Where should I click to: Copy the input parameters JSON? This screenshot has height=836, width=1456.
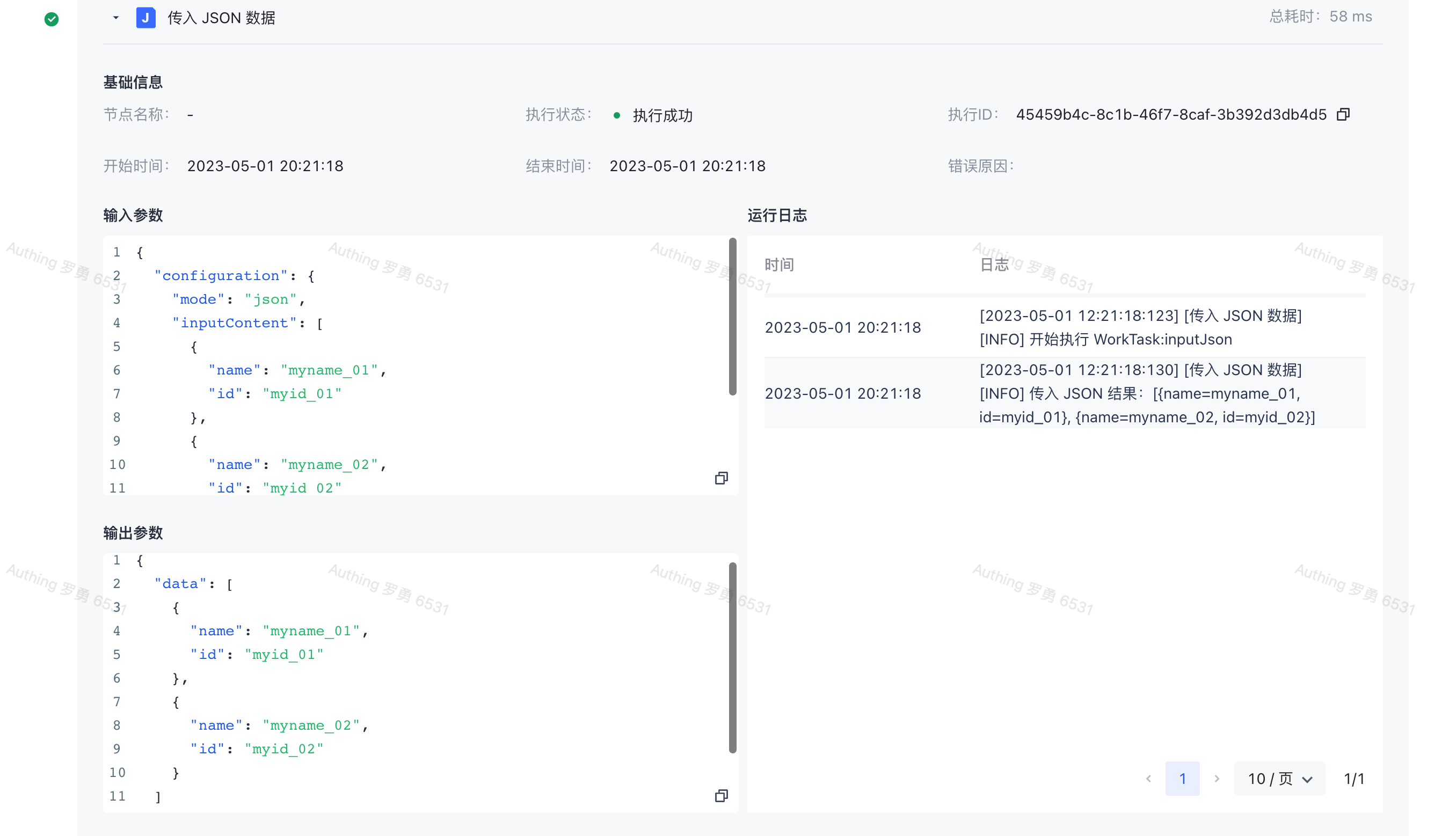point(722,478)
